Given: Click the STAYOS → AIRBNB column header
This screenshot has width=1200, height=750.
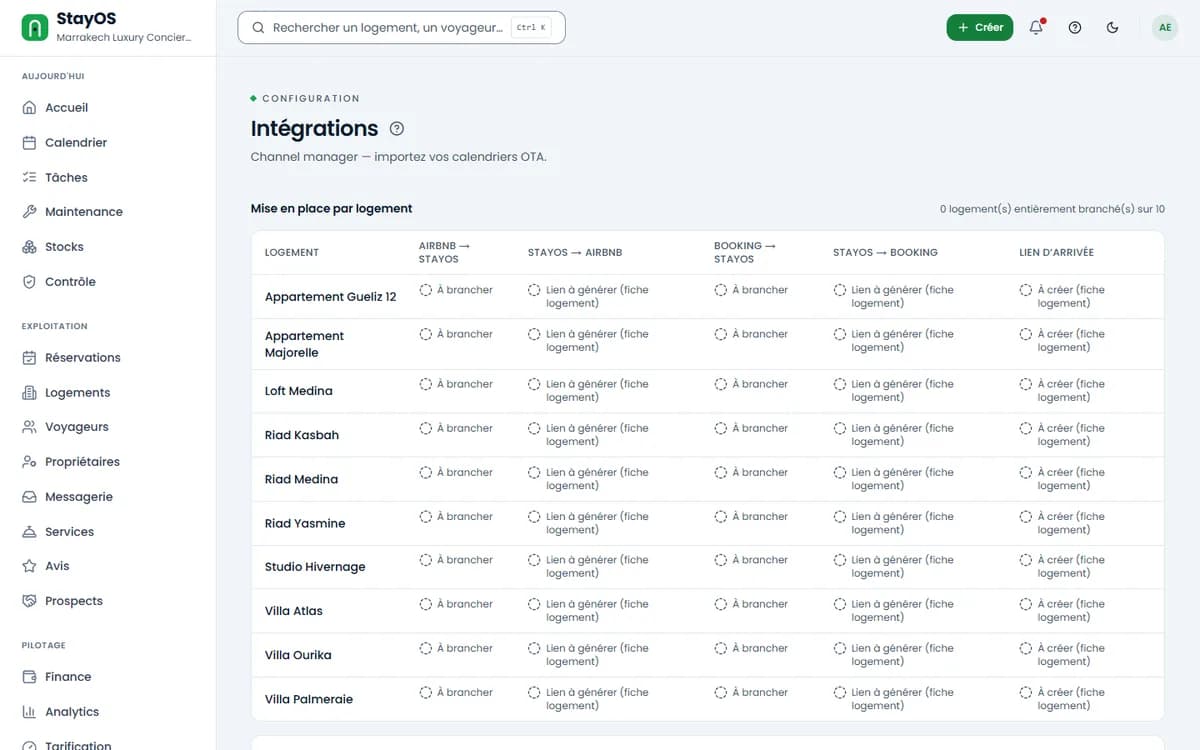Looking at the screenshot, I should [575, 253].
